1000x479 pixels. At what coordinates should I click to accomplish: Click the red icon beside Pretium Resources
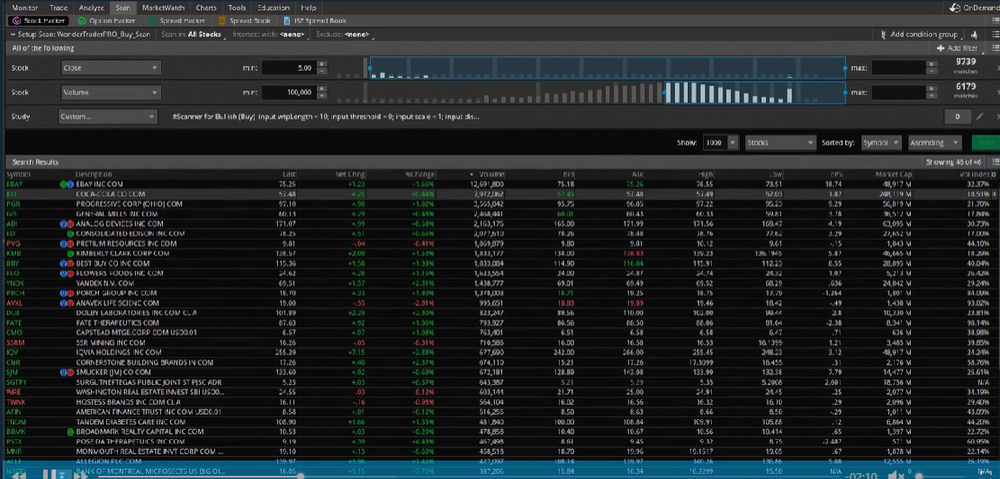70,244
